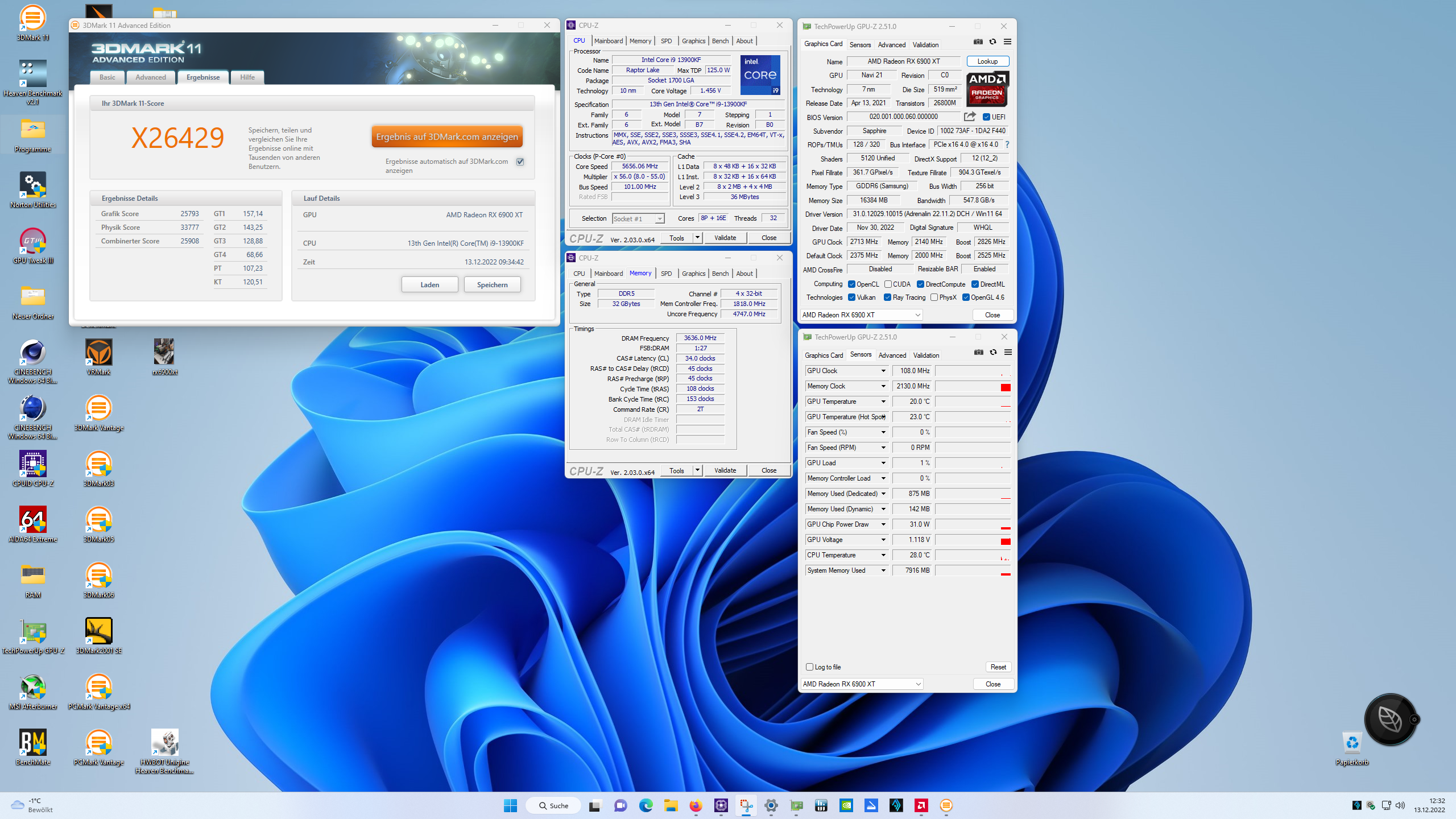Click the Speichern button
The image size is (1456, 819).
pos(492,284)
